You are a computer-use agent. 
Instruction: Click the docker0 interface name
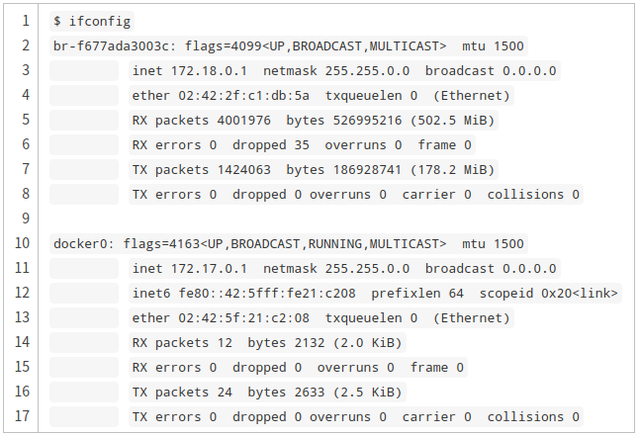(x=85, y=244)
